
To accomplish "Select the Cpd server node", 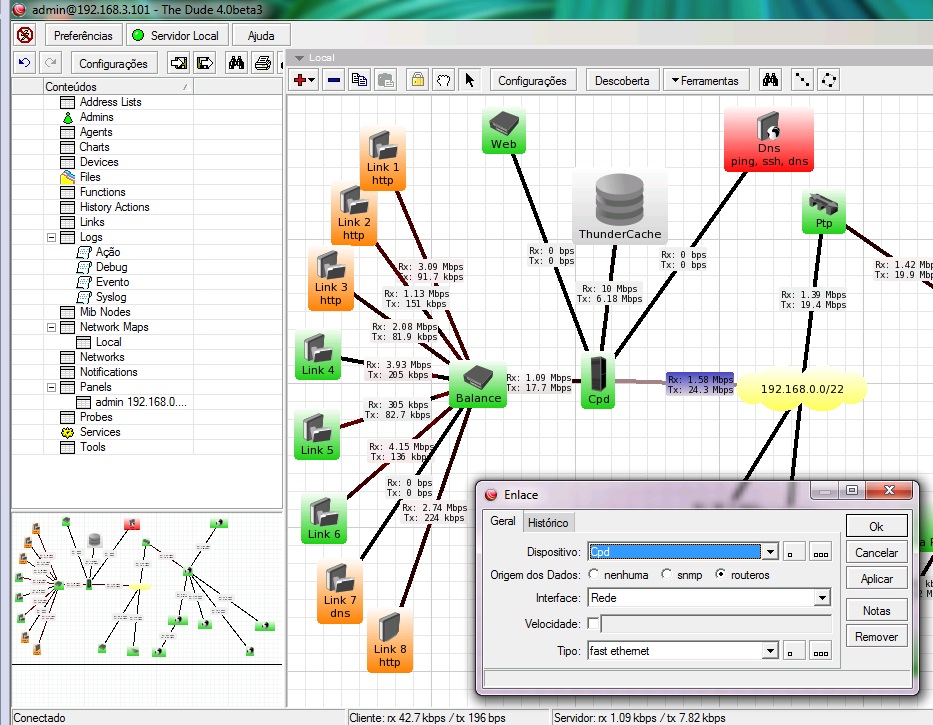I will (599, 381).
